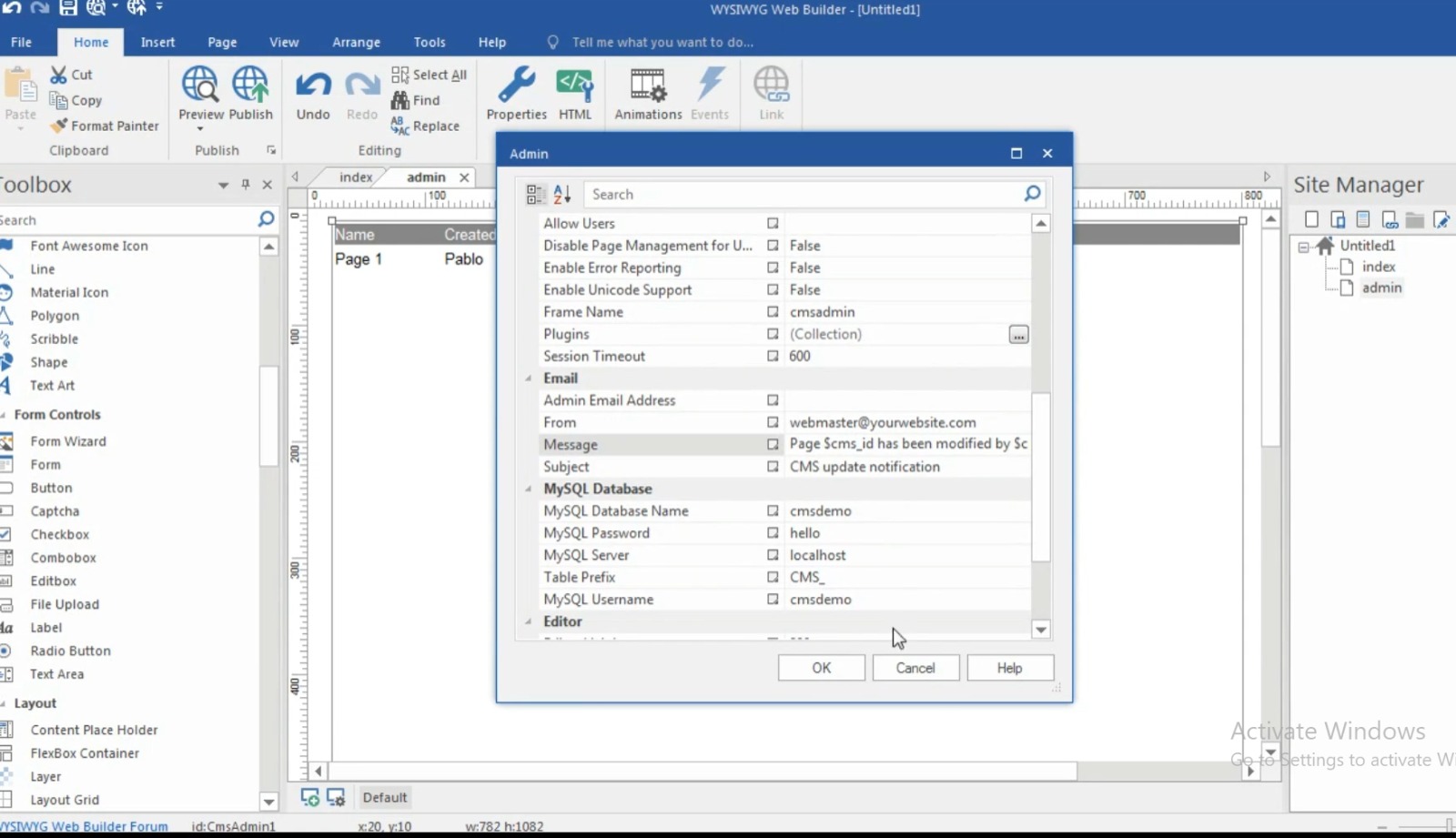Click the search magnifier in Admin dialog
1456x838 pixels.
click(1032, 194)
